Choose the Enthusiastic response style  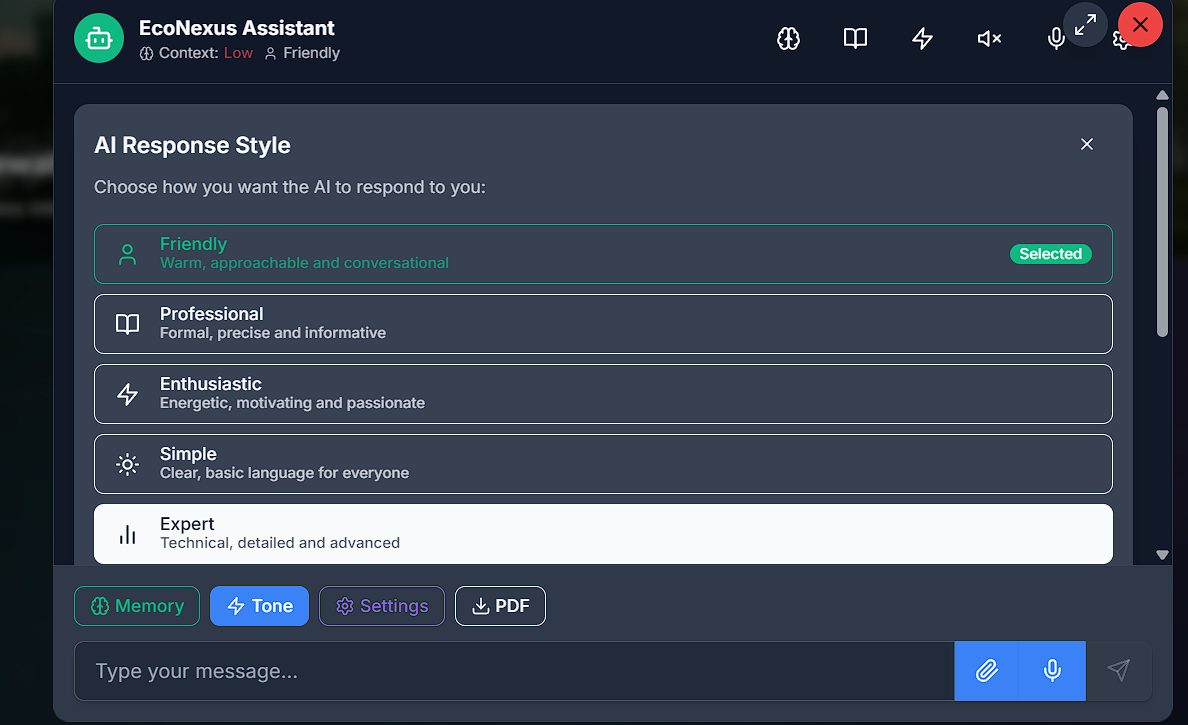[603, 394]
